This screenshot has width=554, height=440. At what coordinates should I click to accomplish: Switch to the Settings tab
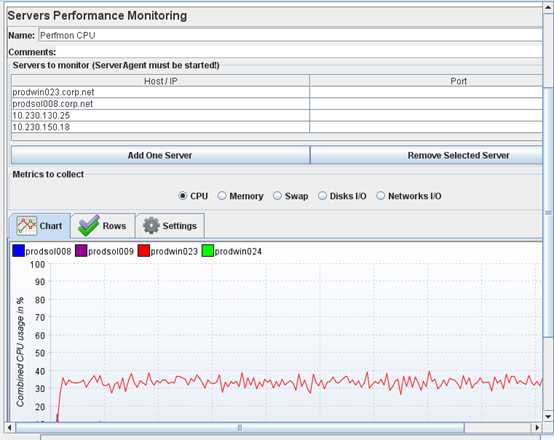tap(170, 226)
